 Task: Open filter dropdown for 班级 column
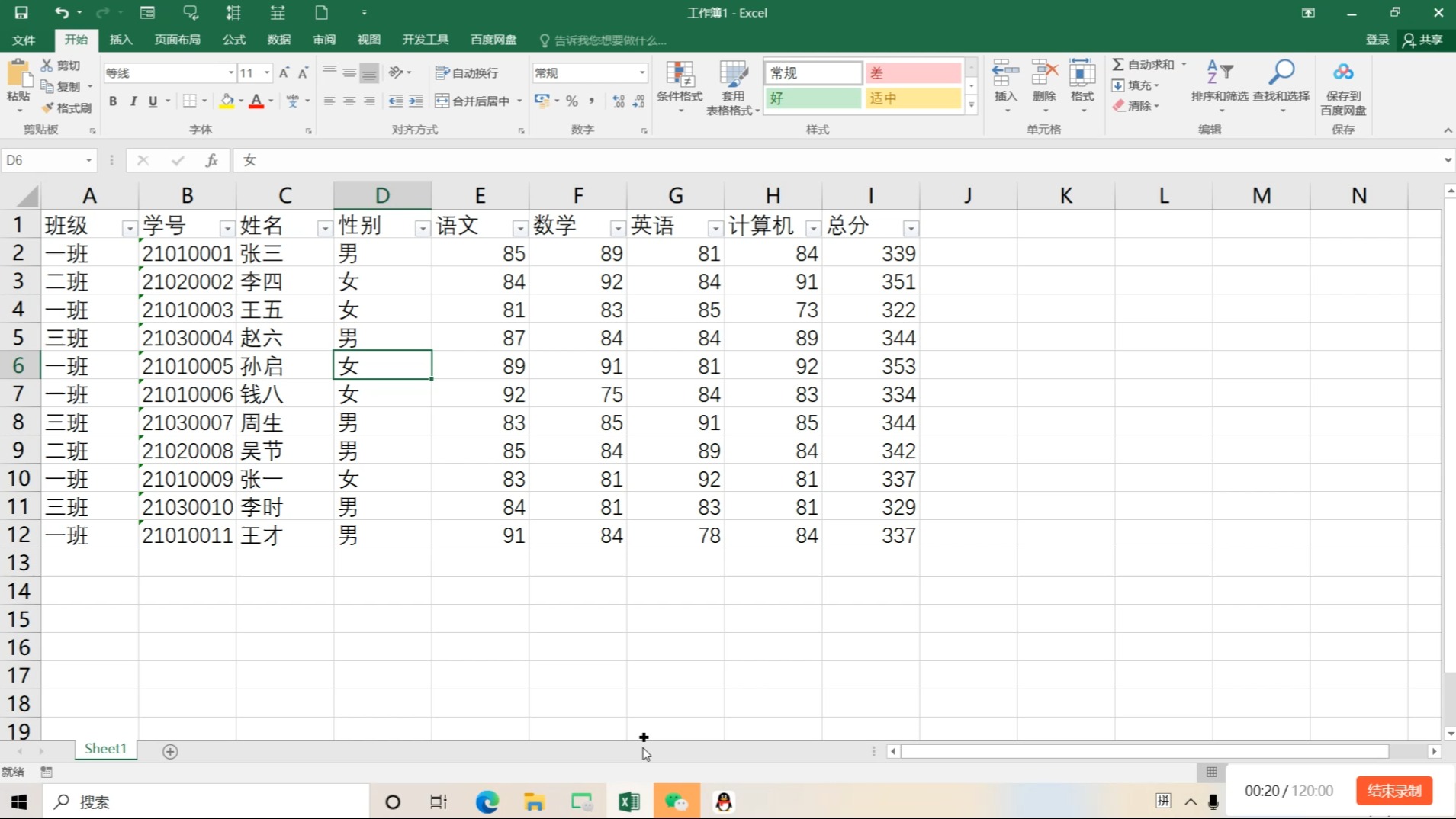tap(129, 228)
